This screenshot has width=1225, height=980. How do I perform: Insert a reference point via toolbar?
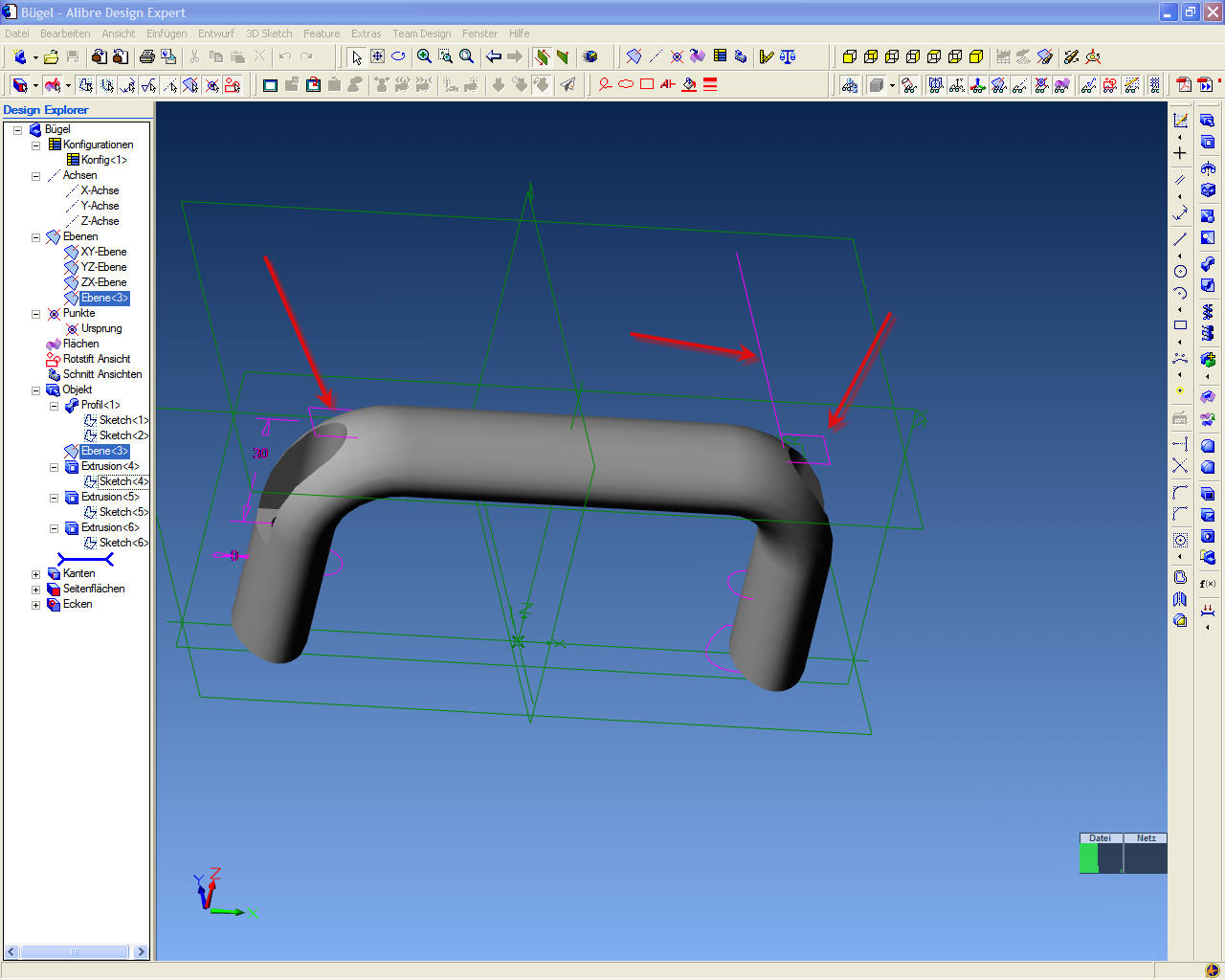[677, 56]
